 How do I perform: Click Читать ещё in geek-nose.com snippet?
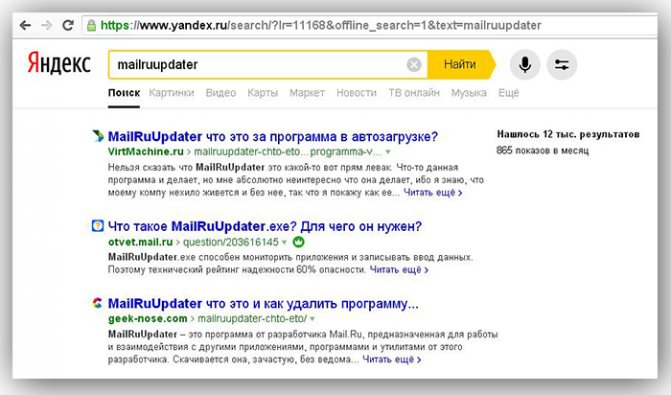click(392, 359)
